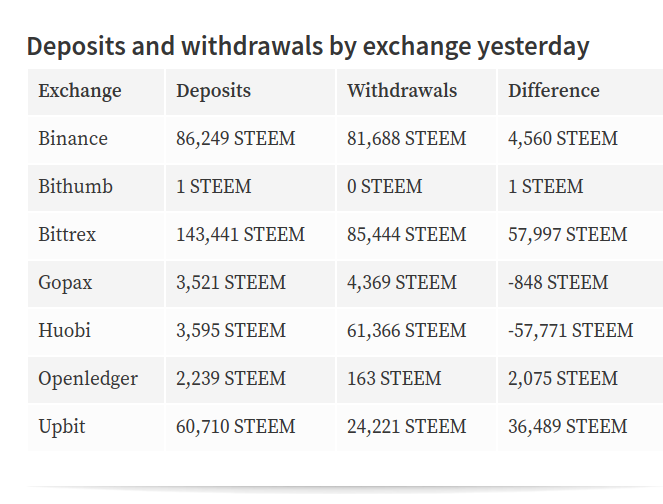Click Openledger withdrawals 163 STEEM cell
663x504 pixels.
(x=416, y=379)
